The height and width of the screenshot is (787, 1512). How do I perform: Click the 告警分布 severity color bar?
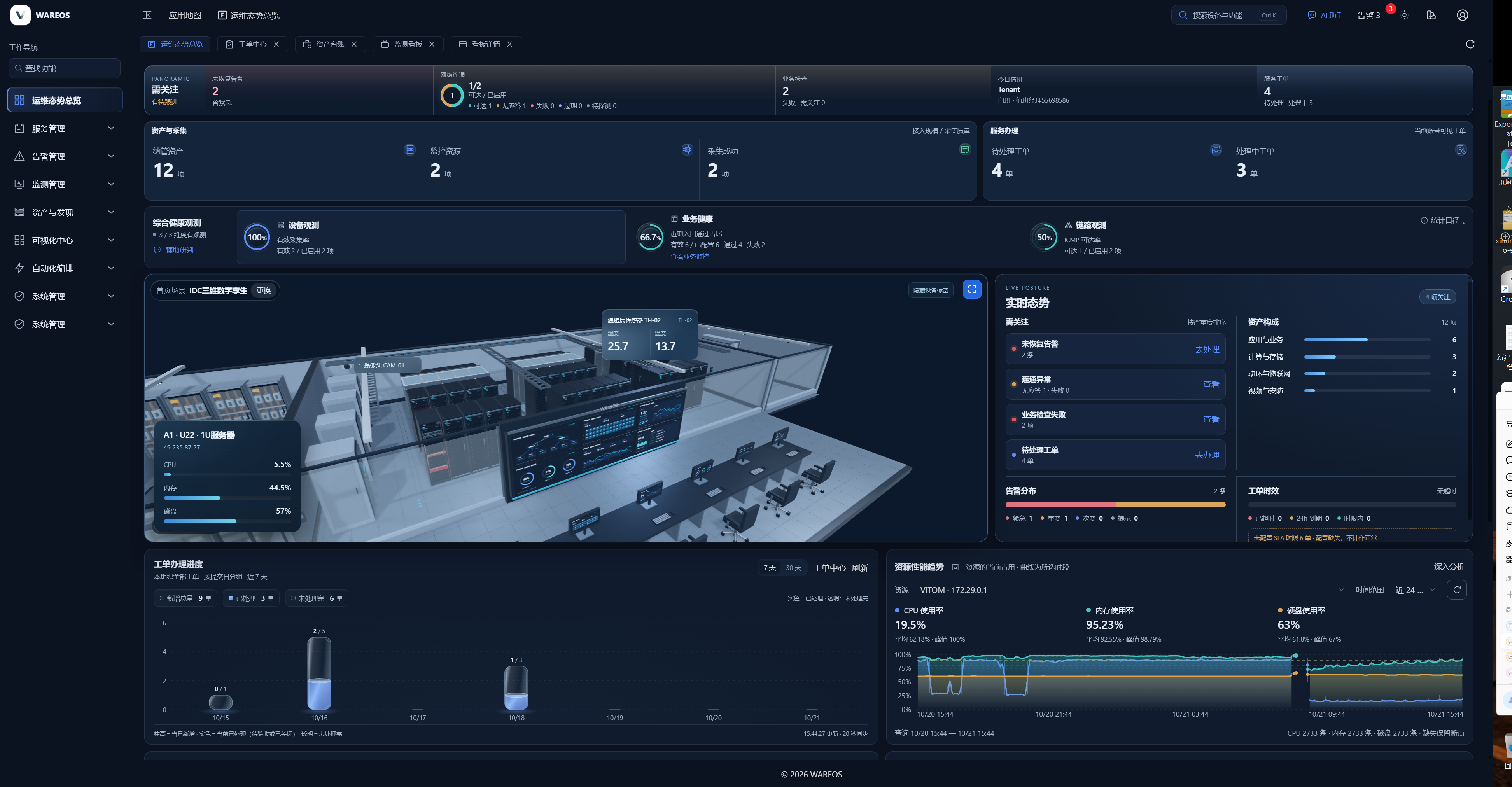(1115, 505)
